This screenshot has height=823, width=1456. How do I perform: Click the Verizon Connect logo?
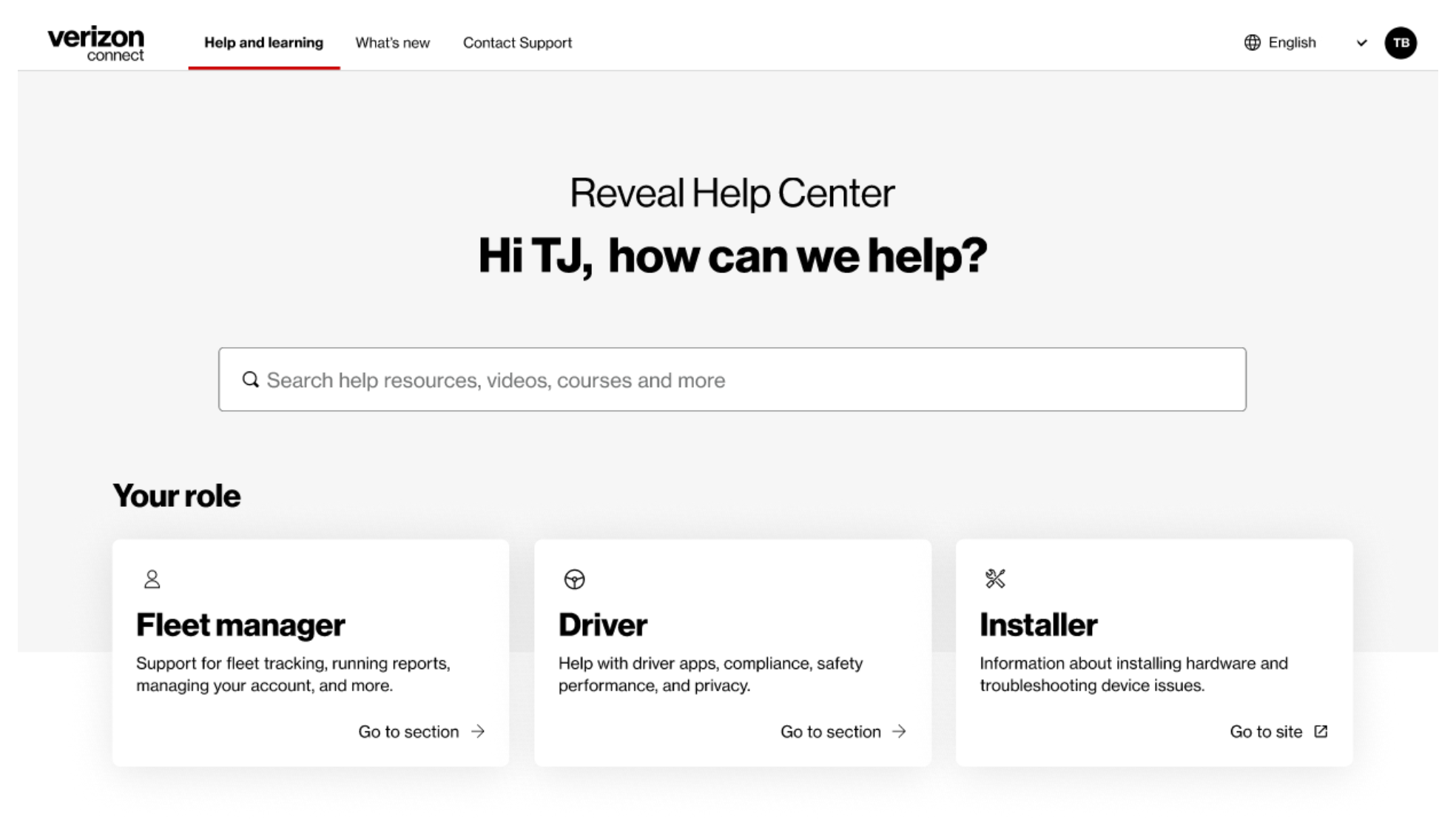(x=95, y=43)
